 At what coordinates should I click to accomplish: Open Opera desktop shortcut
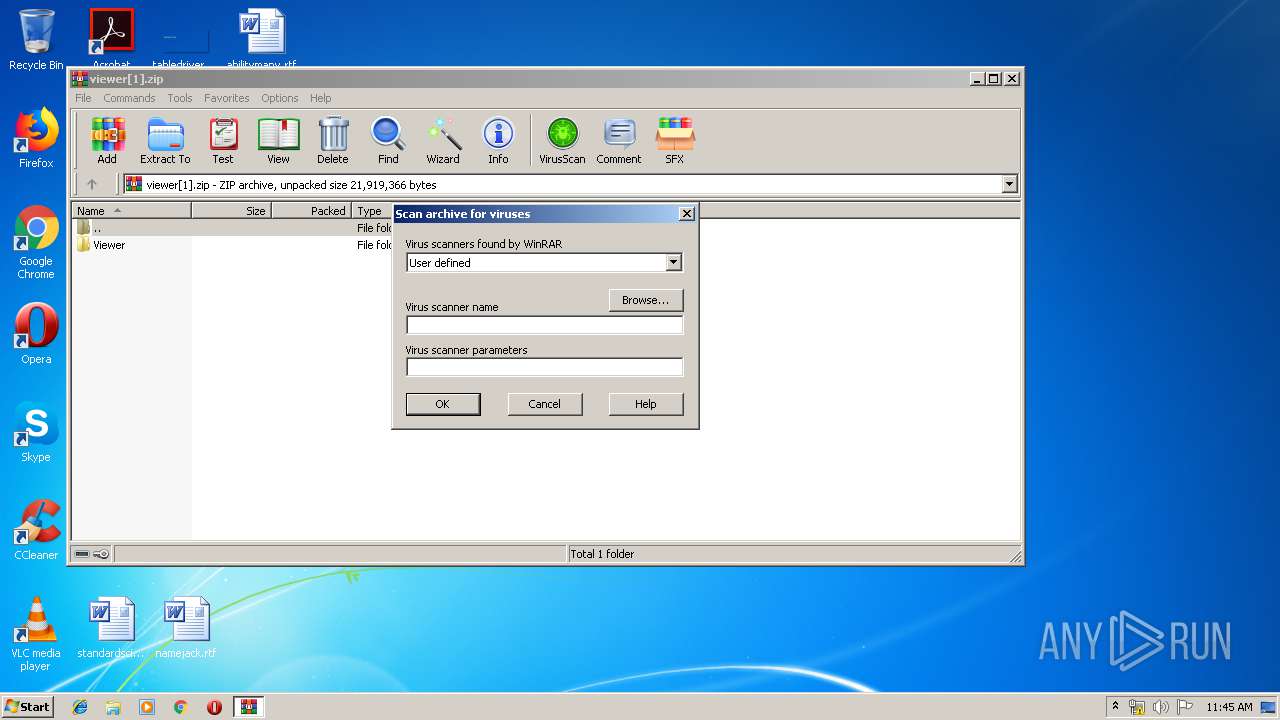point(36,334)
